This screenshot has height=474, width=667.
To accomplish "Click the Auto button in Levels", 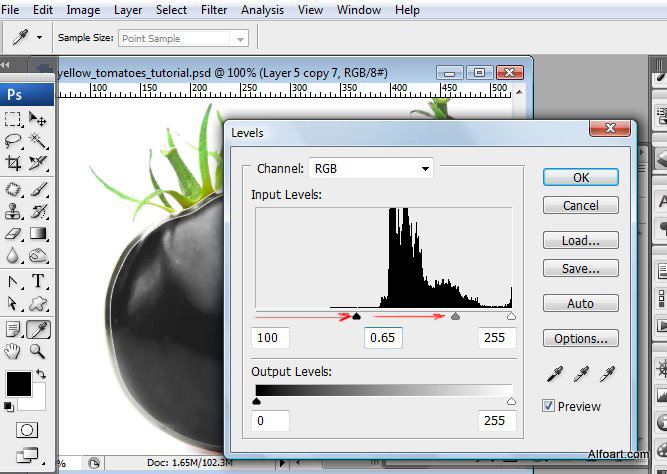I will (x=580, y=303).
